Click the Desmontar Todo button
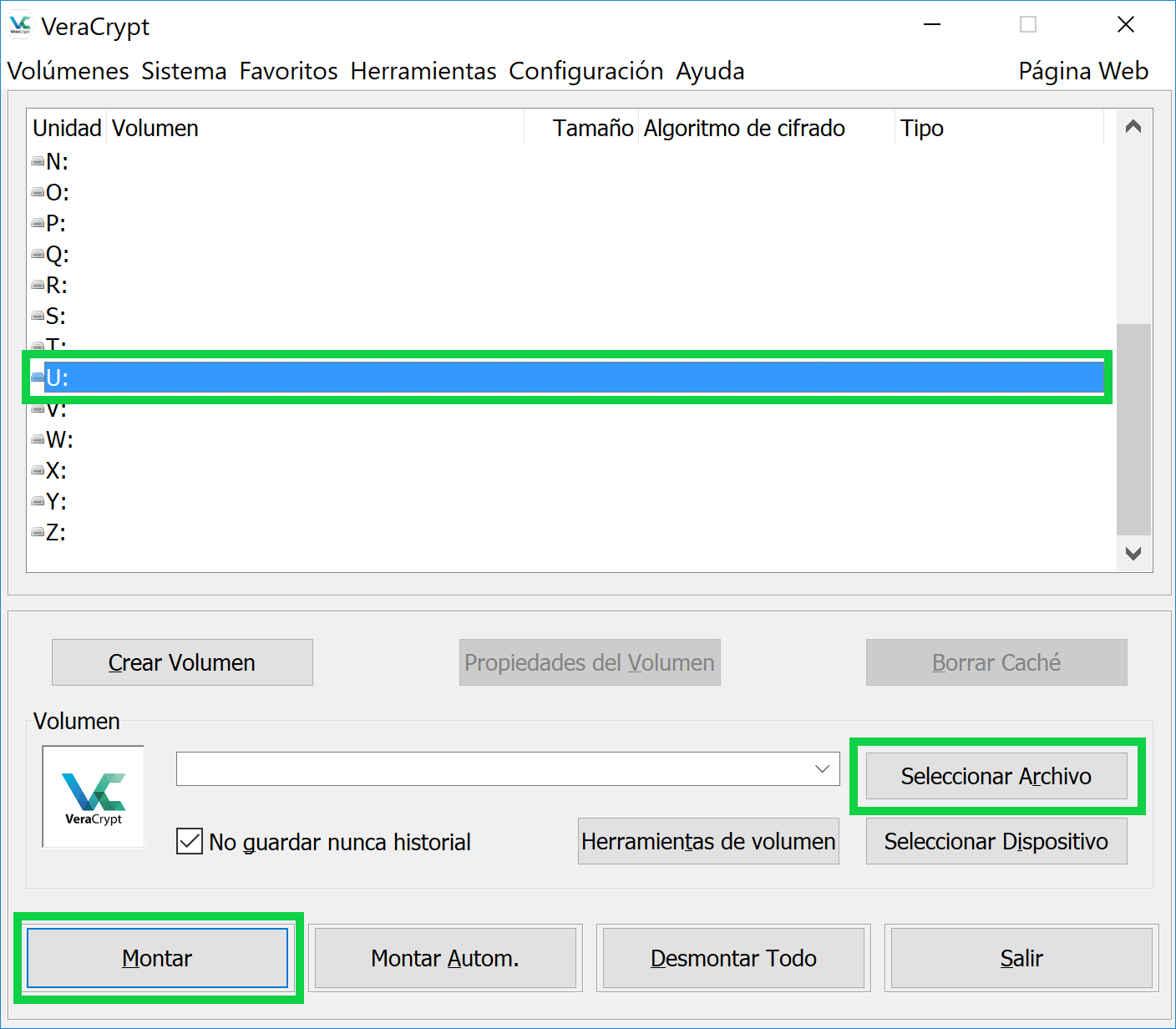This screenshot has width=1176, height=1029. click(733, 958)
